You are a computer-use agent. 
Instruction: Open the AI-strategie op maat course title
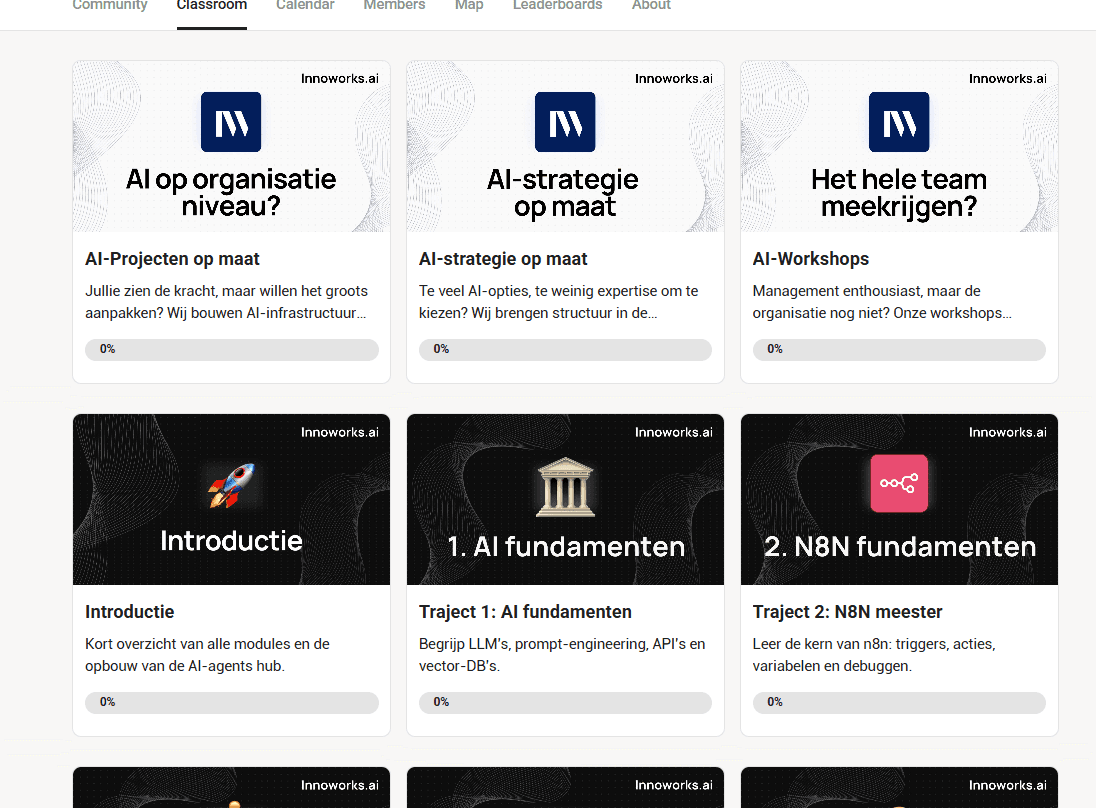click(x=503, y=259)
